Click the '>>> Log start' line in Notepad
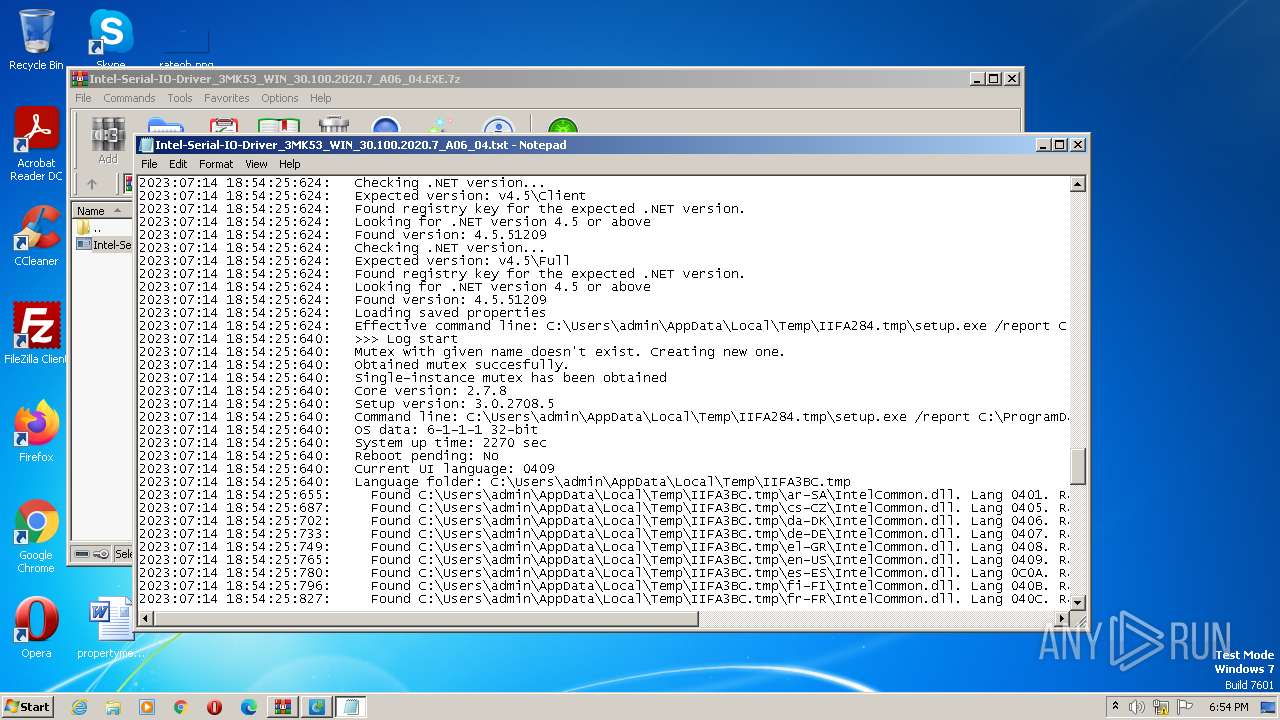The height and width of the screenshot is (720, 1280). (x=406, y=339)
